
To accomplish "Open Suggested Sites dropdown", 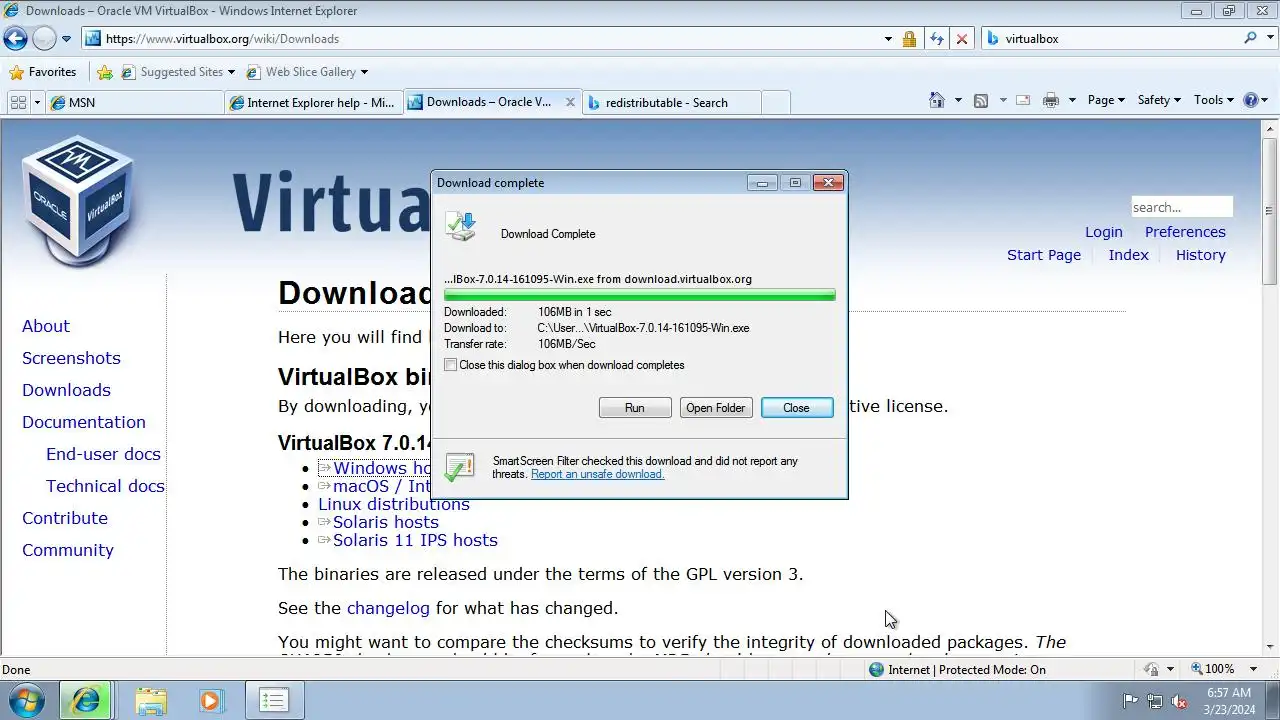I will (x=178, y=72).
